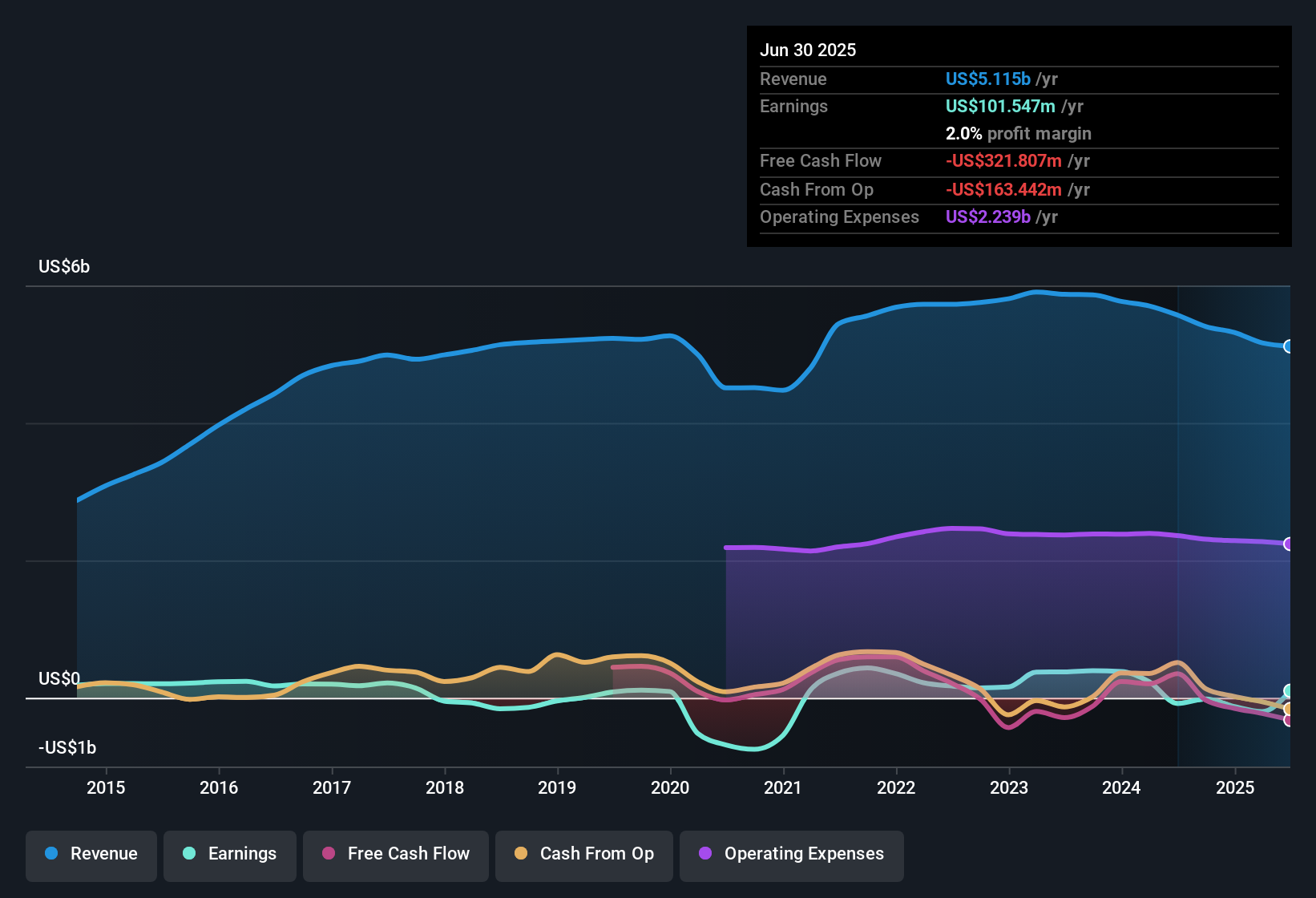Click the pink Free Cash Flow dot

tap(329, 853)
